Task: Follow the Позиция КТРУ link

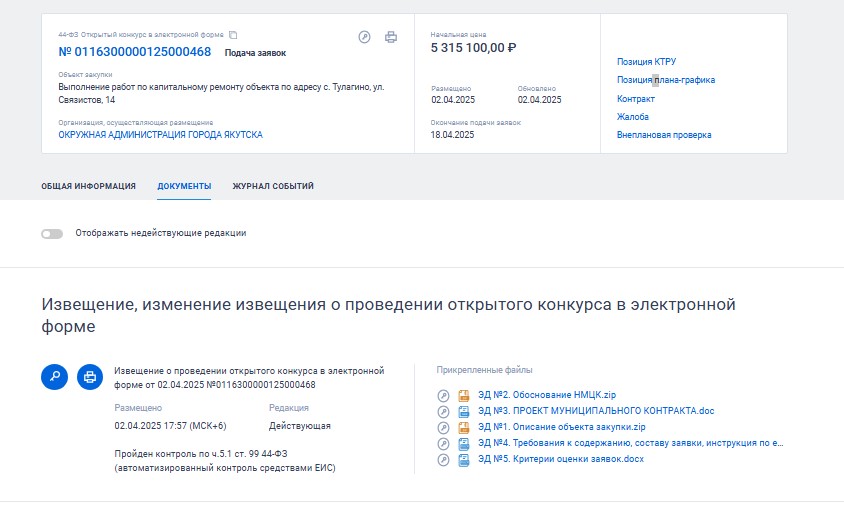Action: [x=646, y=61]
